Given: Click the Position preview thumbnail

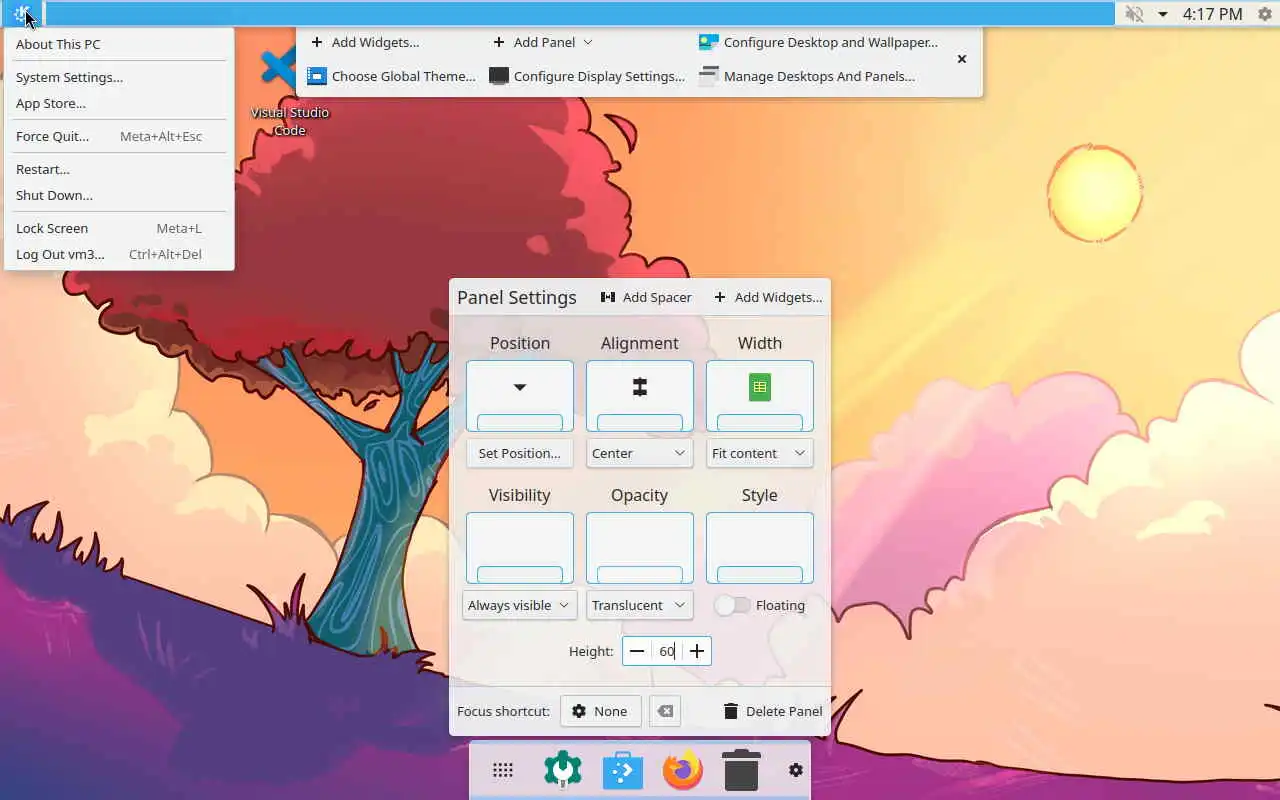Looking at the screenshot, I should 520,396.
